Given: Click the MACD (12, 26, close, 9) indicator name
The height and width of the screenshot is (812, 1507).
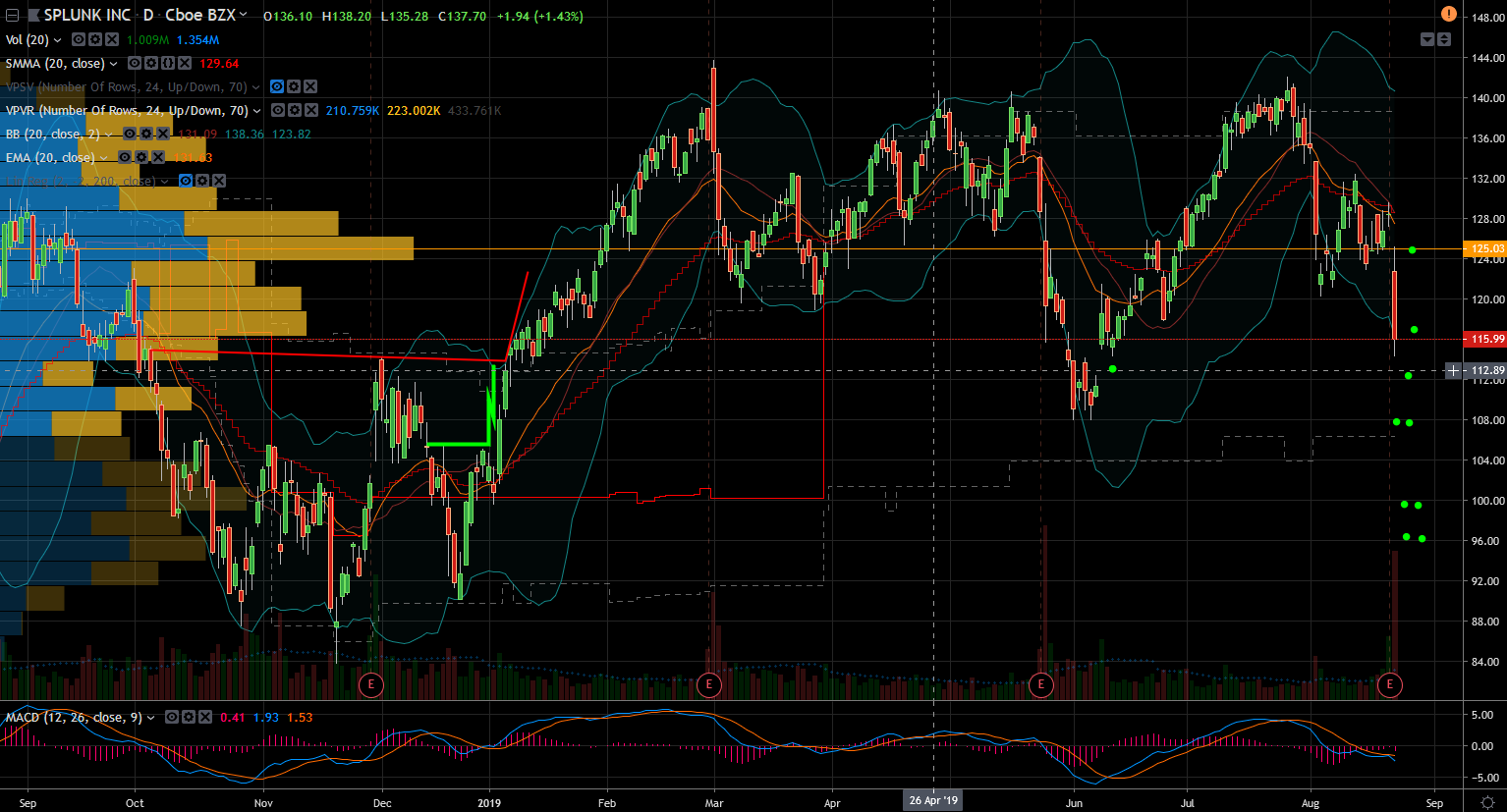Looking at the screenshot, I should click(x=74, y=718).
